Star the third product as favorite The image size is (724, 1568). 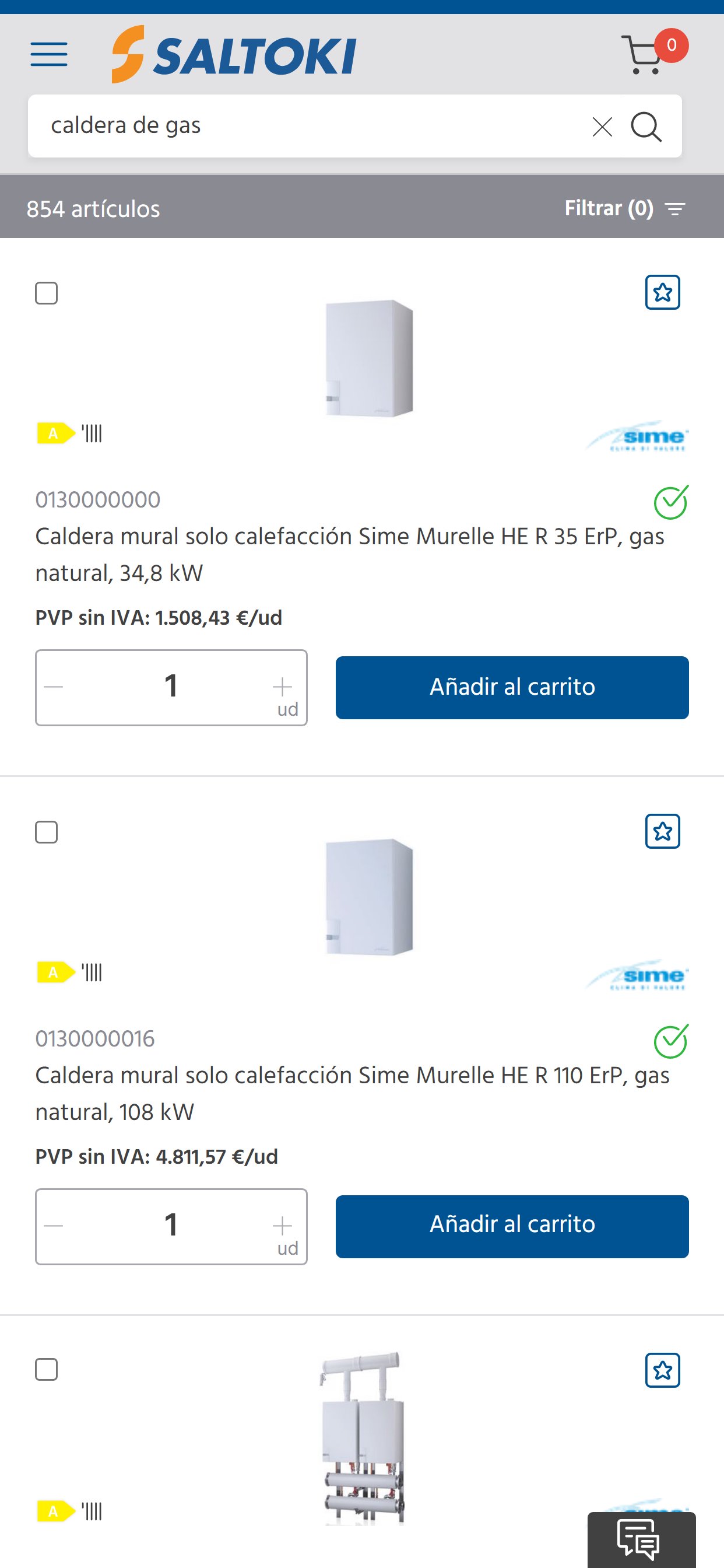662,1370
